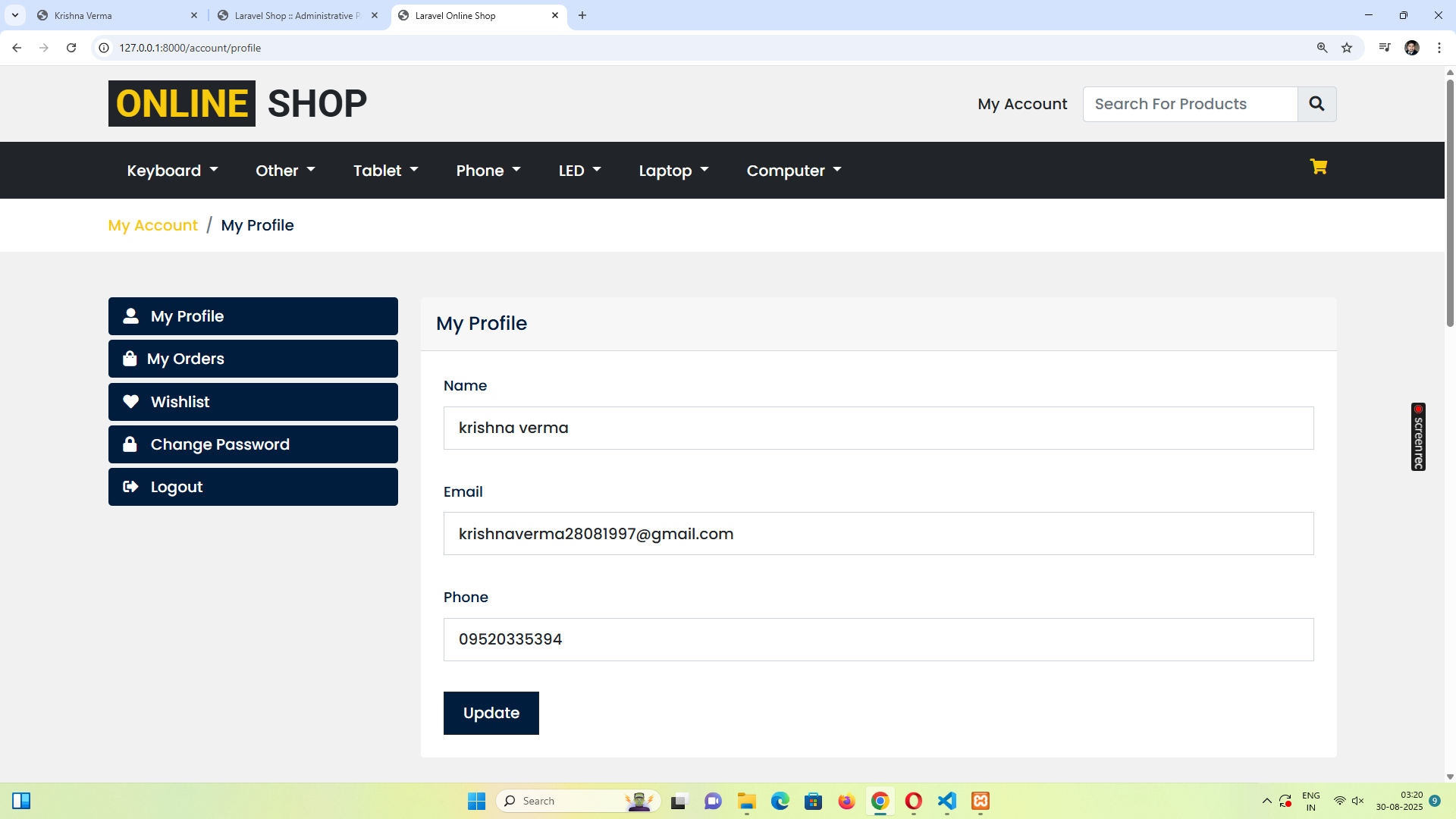View site information icon in address bar
Screen dimensions: 1456x819
pos(104,48)
